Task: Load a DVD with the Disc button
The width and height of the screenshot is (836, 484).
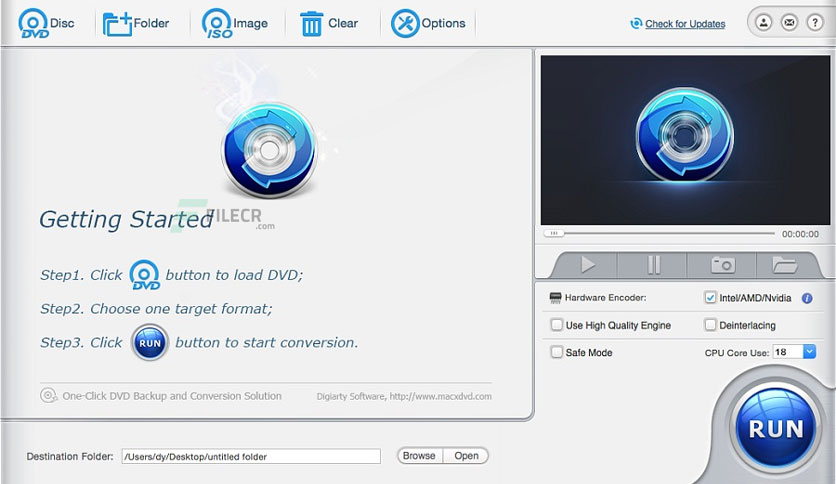Action: 46,23
